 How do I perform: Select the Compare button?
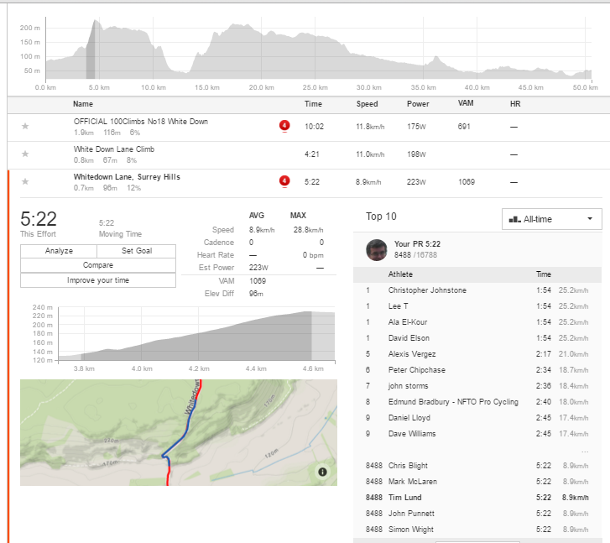[97, 266]
